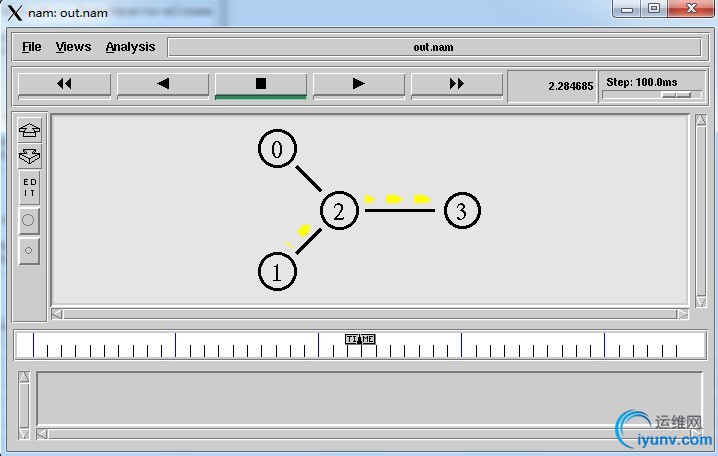Select node 1 in topology

click(277, 272)
